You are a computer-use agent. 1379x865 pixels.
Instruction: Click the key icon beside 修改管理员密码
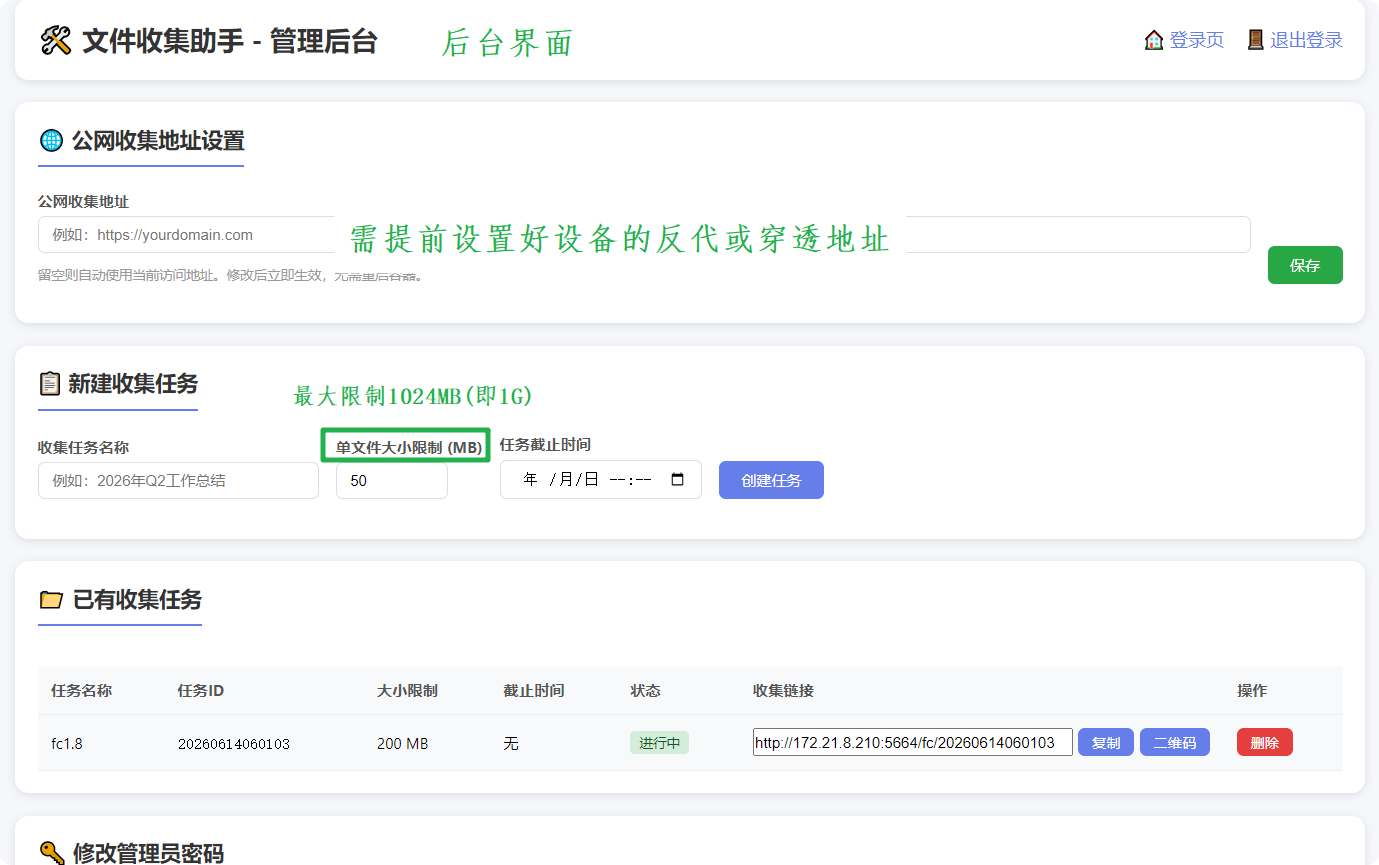click(x=51, y=853)
